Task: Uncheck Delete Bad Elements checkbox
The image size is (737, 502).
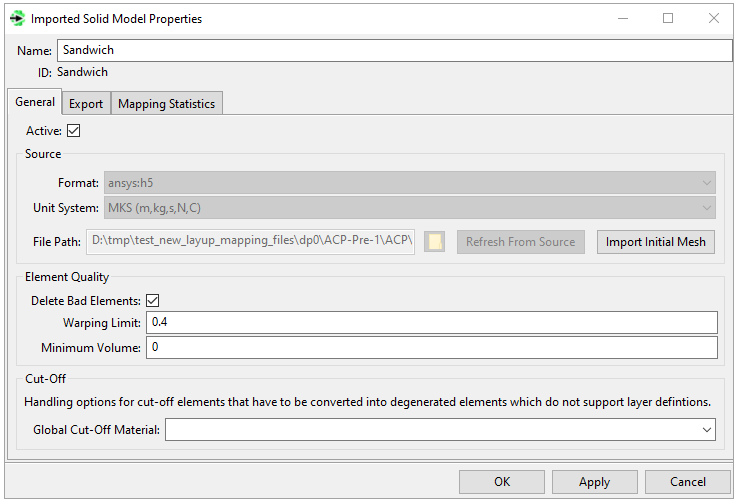Action: 153,300
